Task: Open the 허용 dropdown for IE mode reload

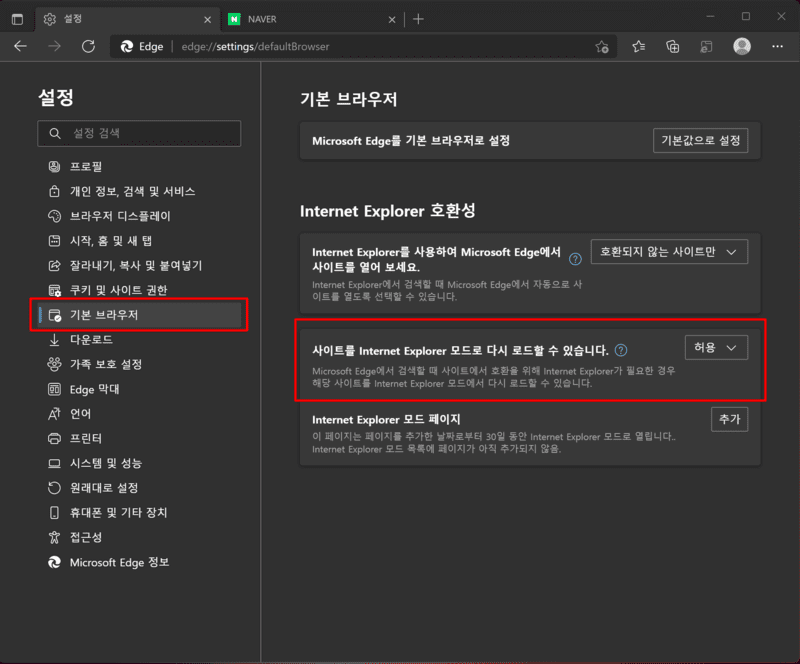Action: [x=716, y=348]
